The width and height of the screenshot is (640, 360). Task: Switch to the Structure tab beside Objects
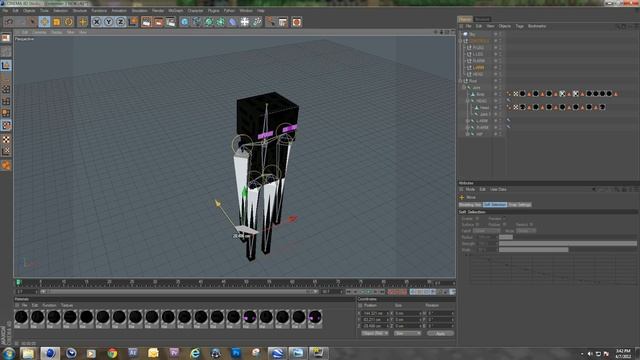pyautogui.click(x=482, y=19)
